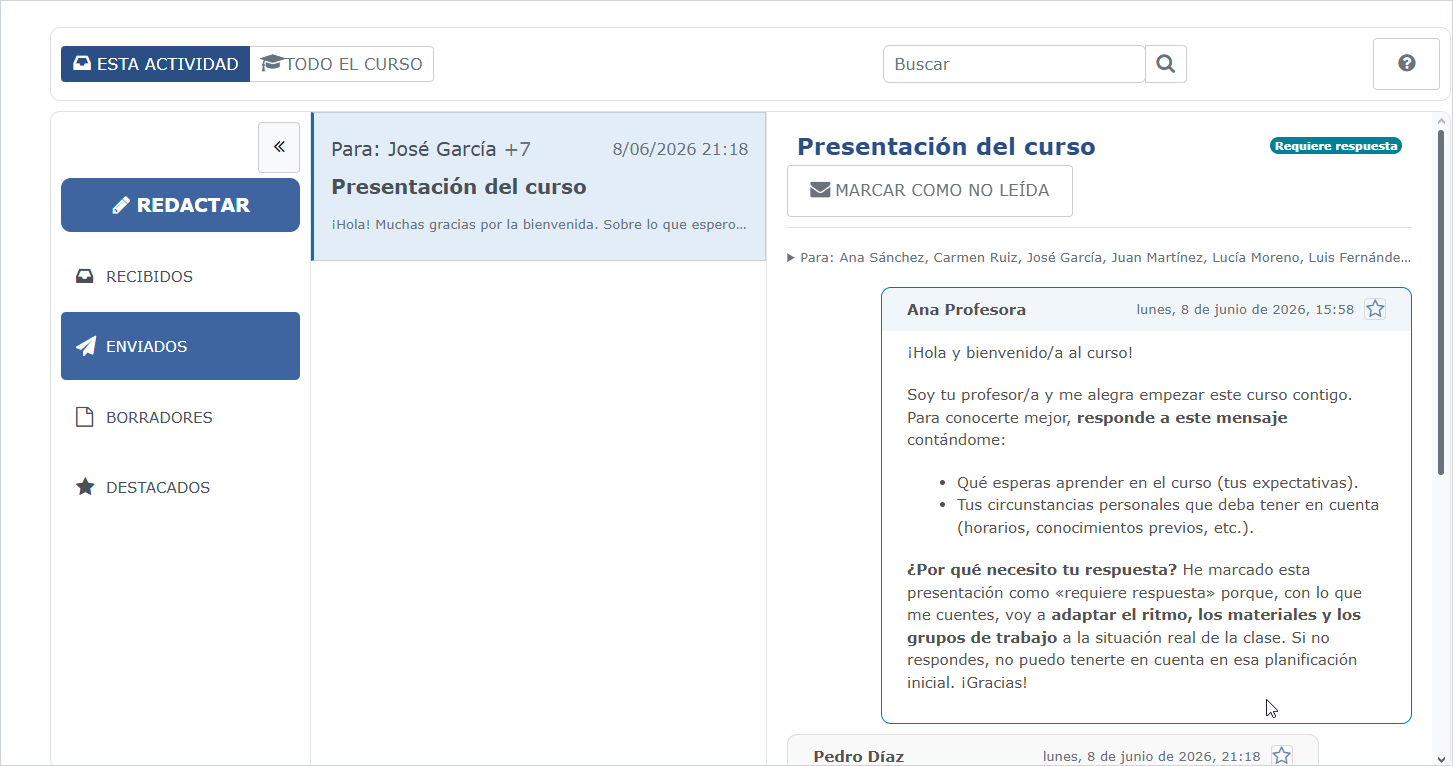Click MARCAR COMO NO LEÍDA button
1453x766 pixels.
coord(930,191)
